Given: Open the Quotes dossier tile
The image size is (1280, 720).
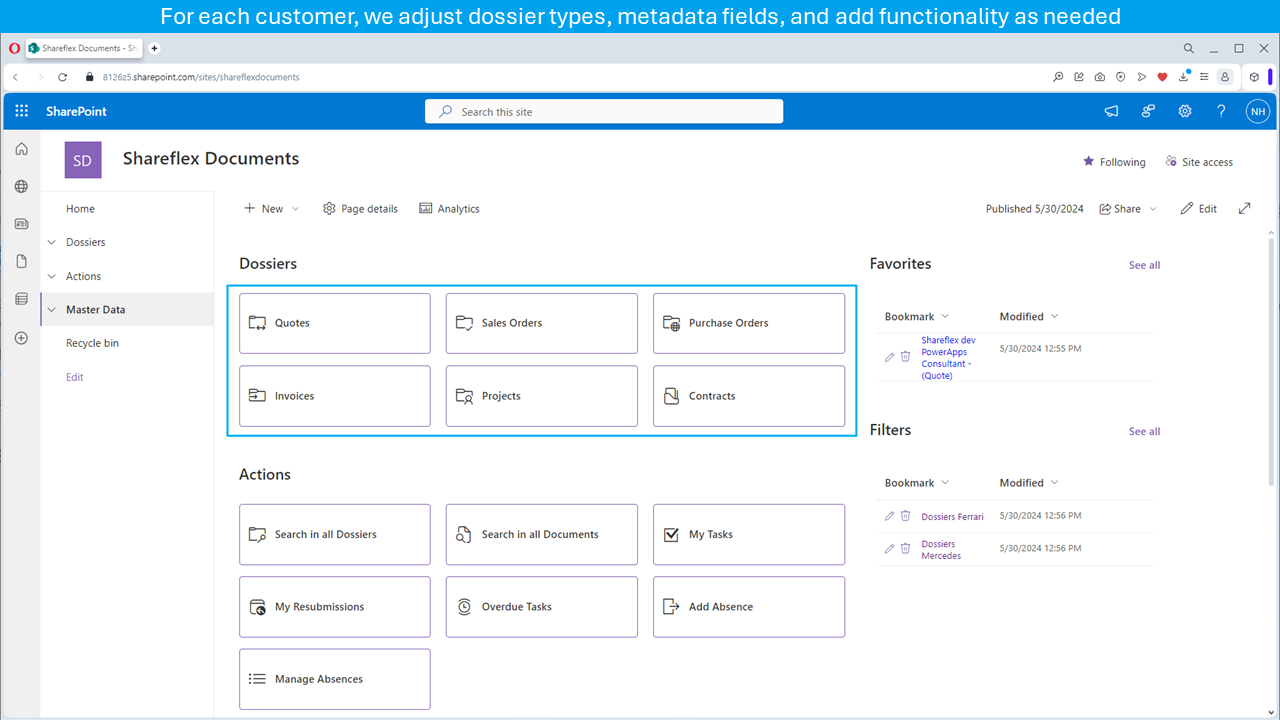Looking at the screenshot, I should pyautogui.click(x=335, y=323).
